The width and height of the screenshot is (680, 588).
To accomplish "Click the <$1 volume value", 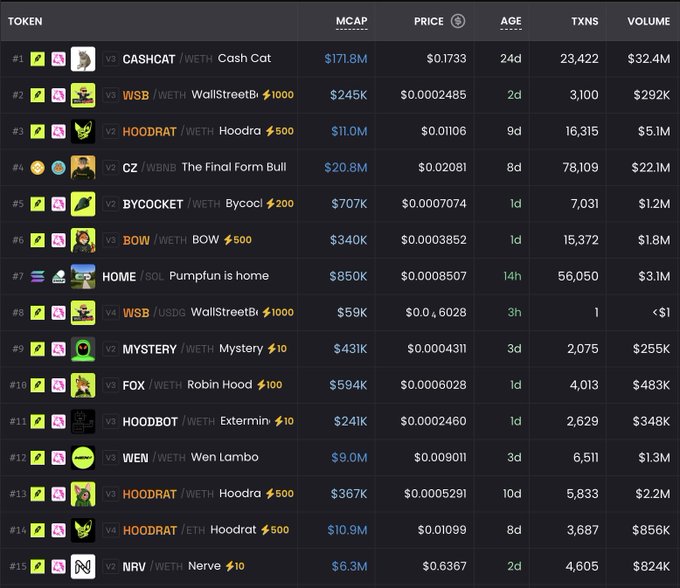I will (x=661, y=313).
